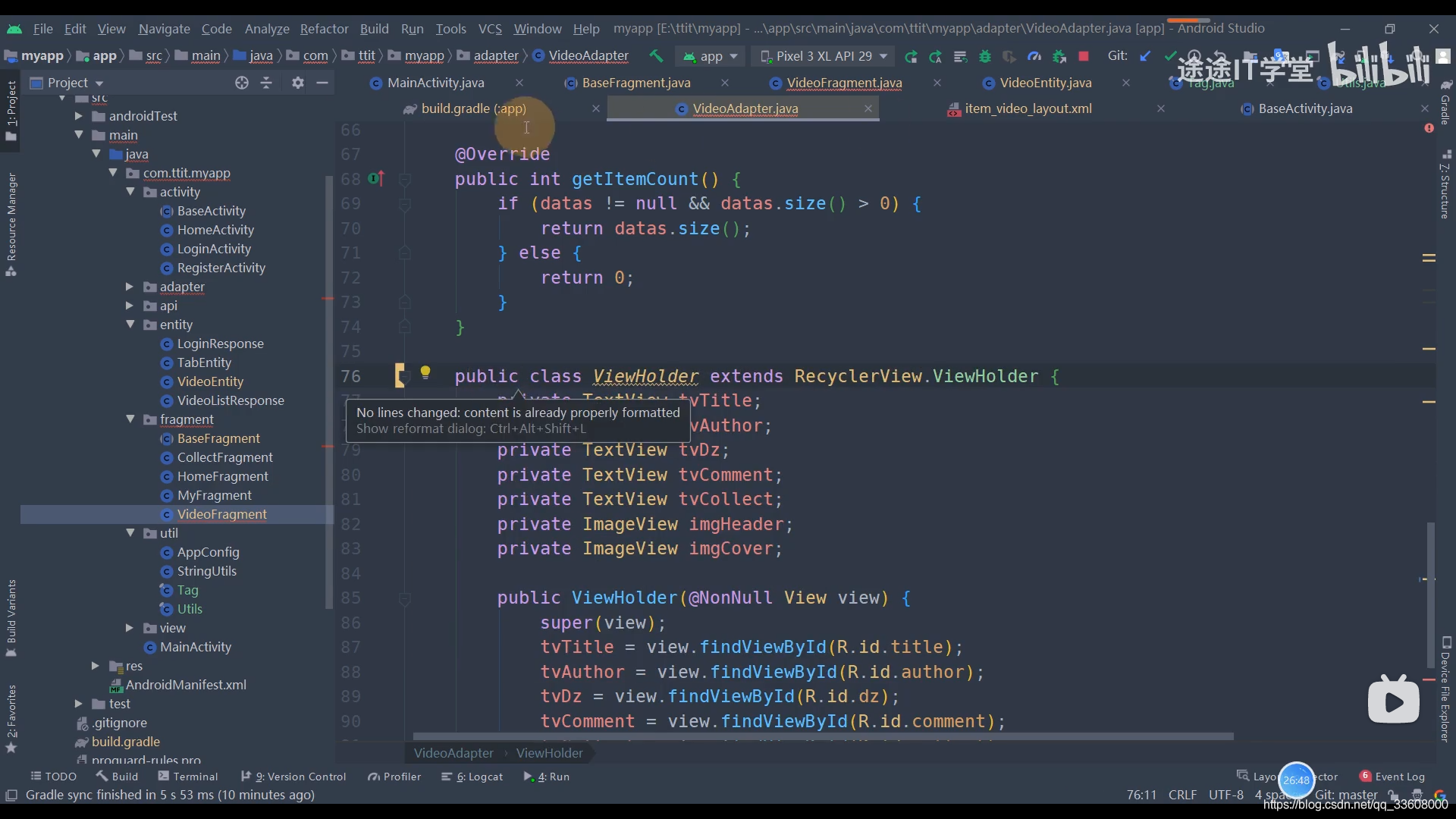Expand the androidTest folder
Screen dimensions: 1456x819
click(78, 116)
